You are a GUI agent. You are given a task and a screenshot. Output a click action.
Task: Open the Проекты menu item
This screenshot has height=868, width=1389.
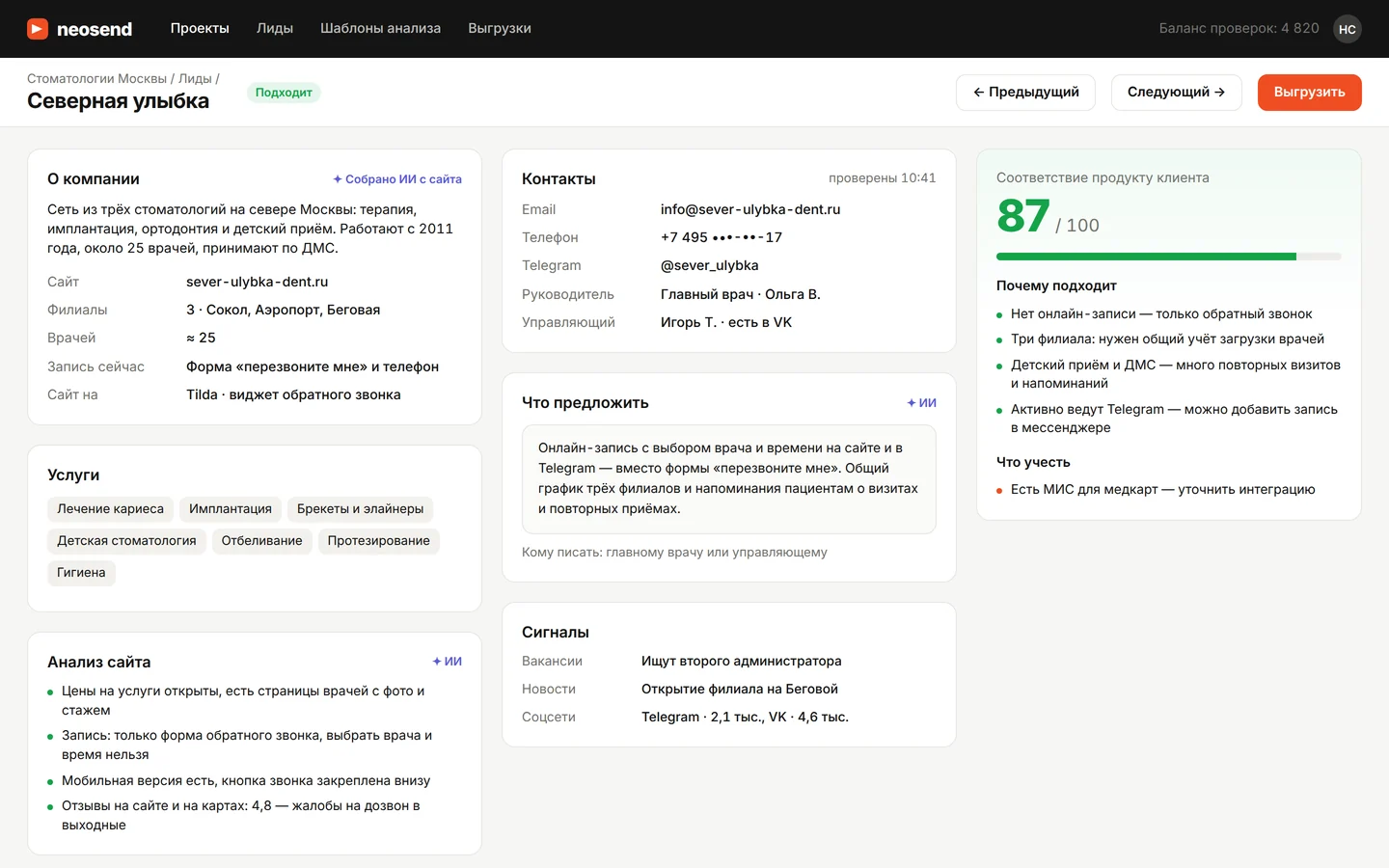200,29
